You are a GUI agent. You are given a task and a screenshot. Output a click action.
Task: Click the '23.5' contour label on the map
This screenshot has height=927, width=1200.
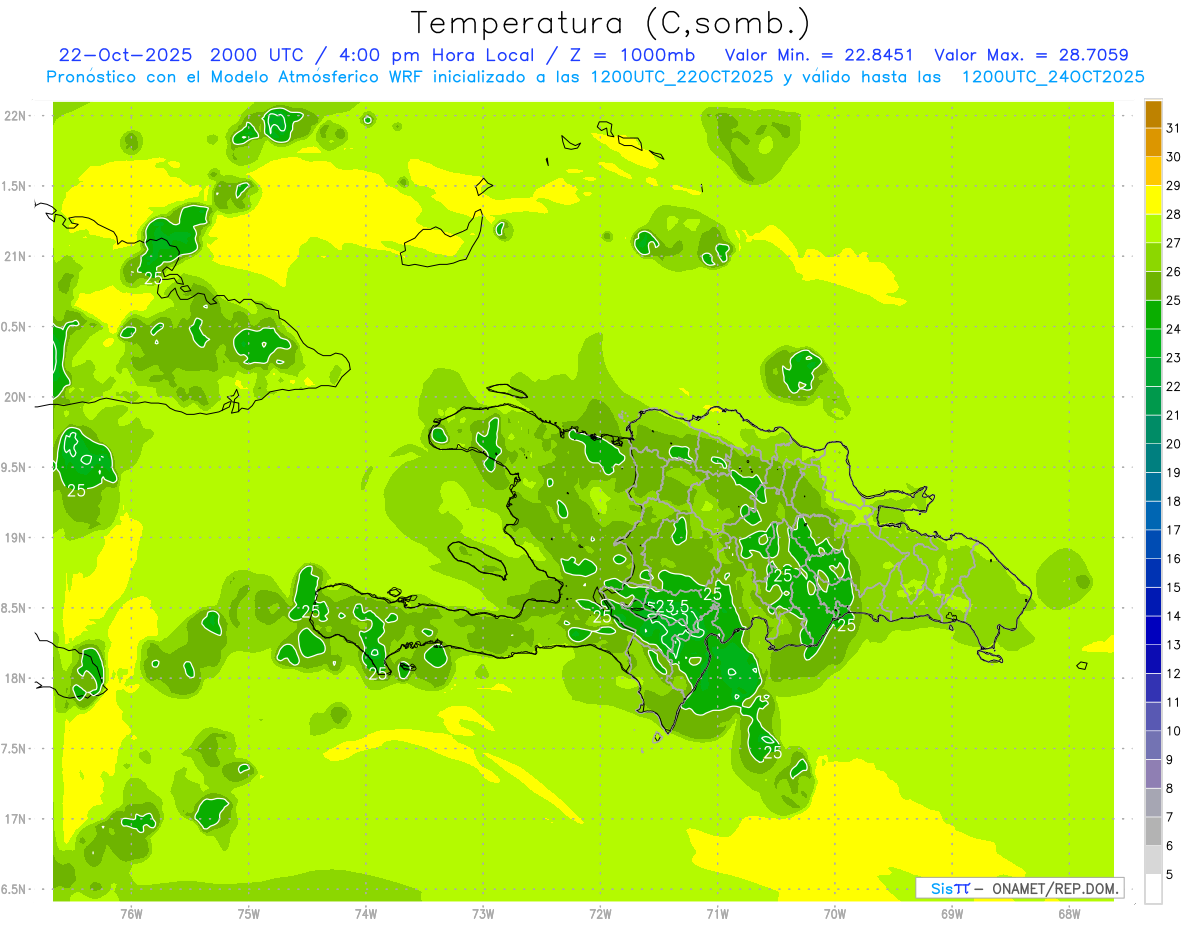click(671, 606)
